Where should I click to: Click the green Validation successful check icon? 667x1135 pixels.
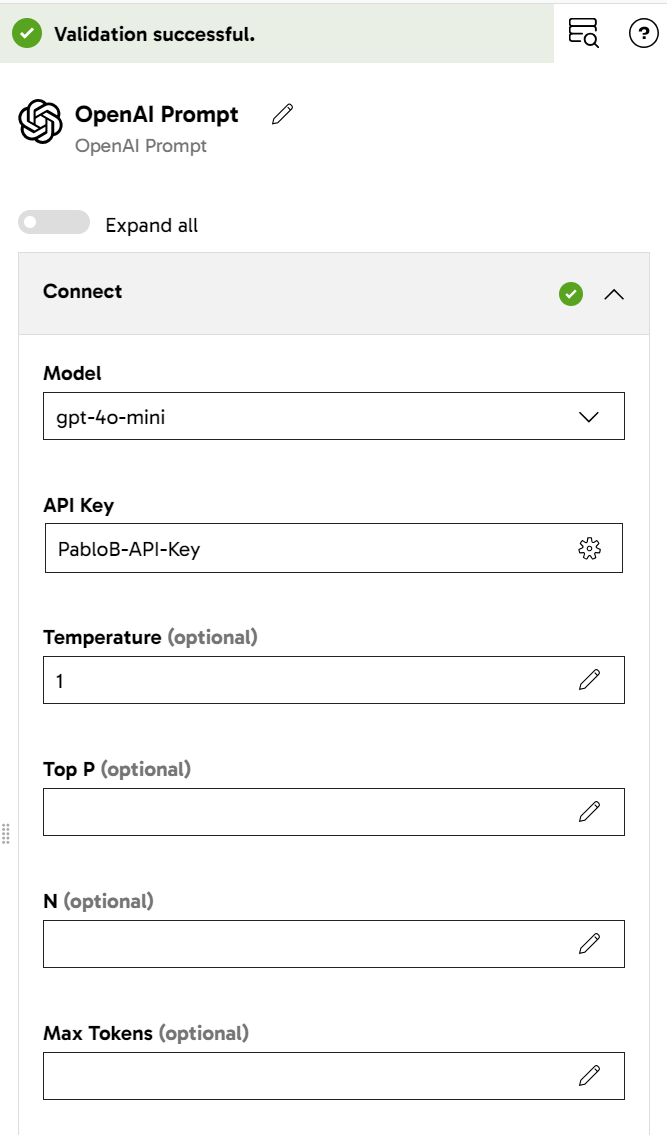(27, 33)
